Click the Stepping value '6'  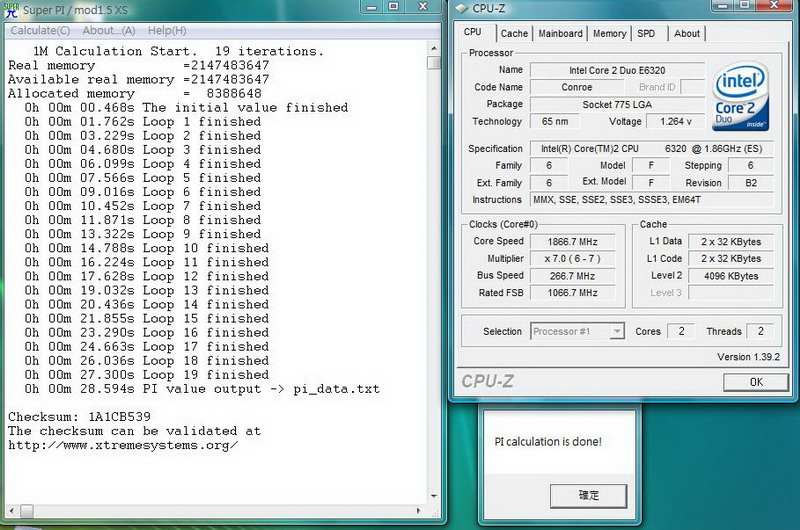[751, 165]
